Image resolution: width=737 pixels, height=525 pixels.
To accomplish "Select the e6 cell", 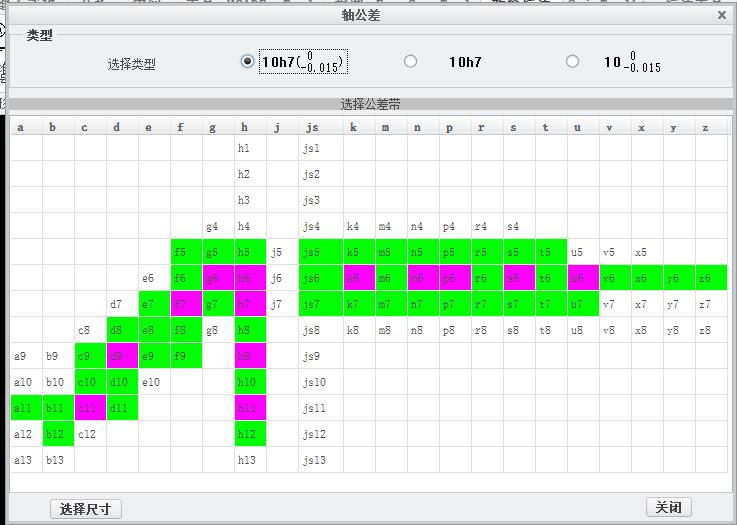I will [x=154, y=278].
